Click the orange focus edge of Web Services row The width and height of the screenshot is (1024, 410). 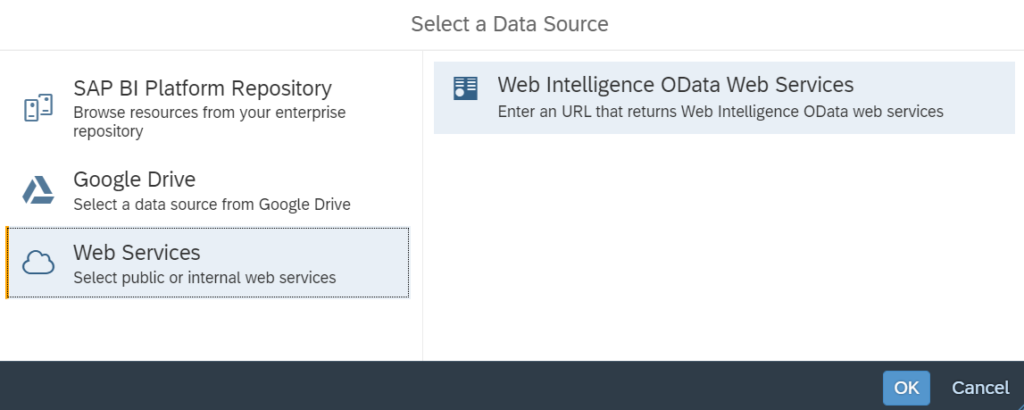point(7,262)
